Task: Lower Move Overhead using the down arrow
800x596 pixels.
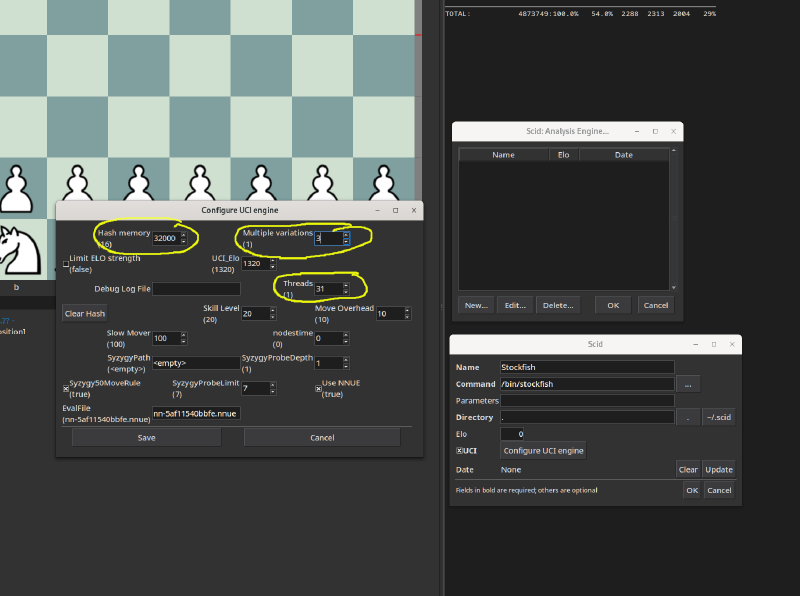Action: pyautogui.click(x=408, y=316)
